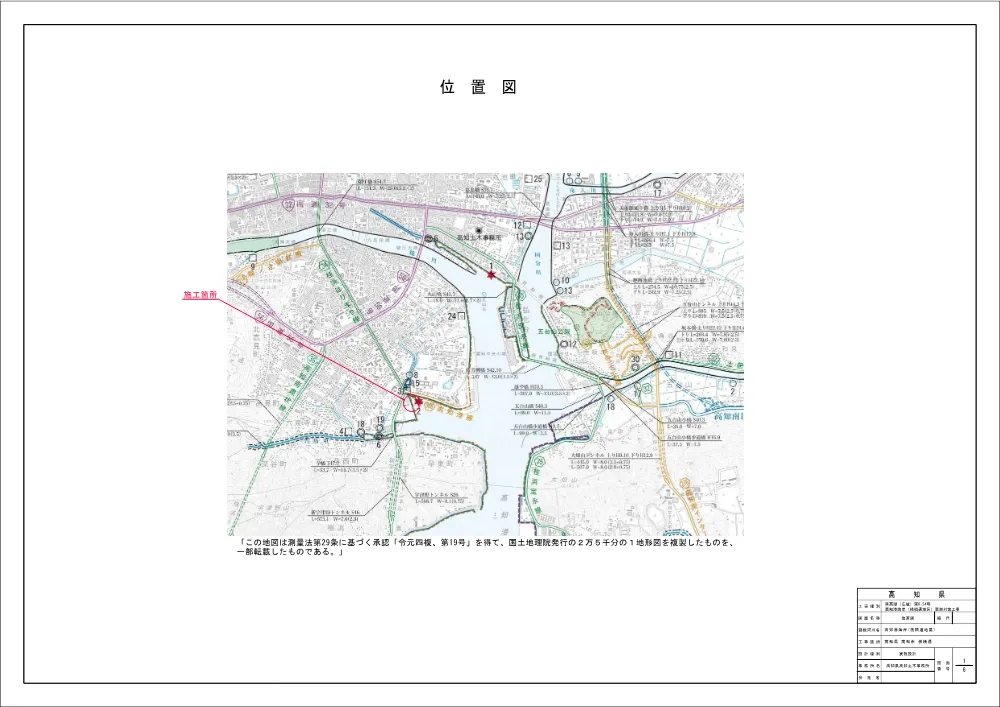Click the green Godaisan park area
1000x707 pixels.
tap(592, 322)
